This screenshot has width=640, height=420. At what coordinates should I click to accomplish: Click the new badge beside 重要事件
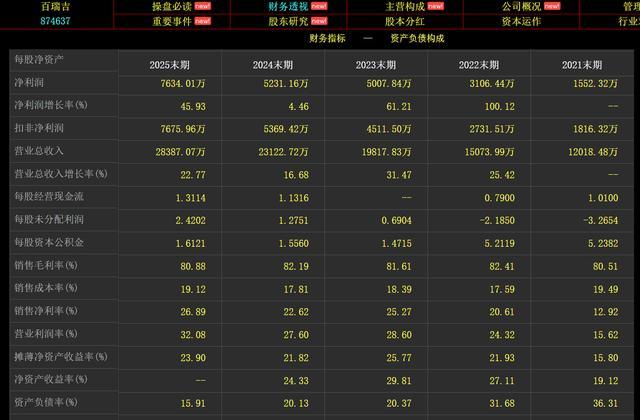202,21
